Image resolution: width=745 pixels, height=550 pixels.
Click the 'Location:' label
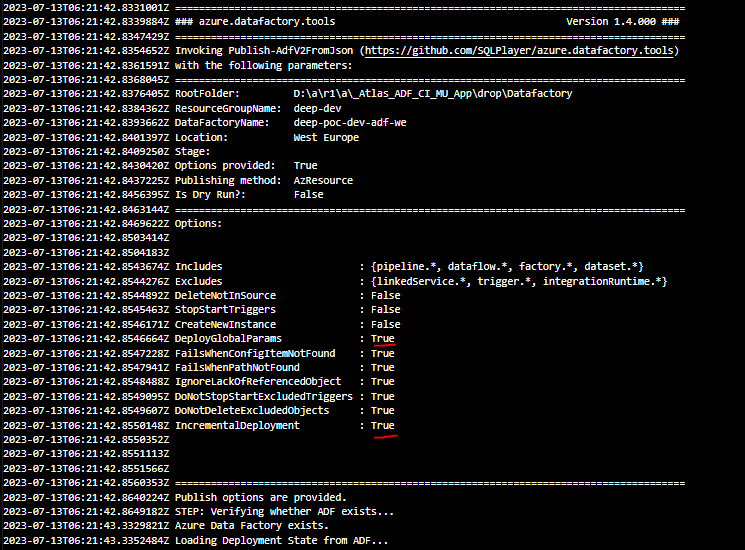pos(201,137)
